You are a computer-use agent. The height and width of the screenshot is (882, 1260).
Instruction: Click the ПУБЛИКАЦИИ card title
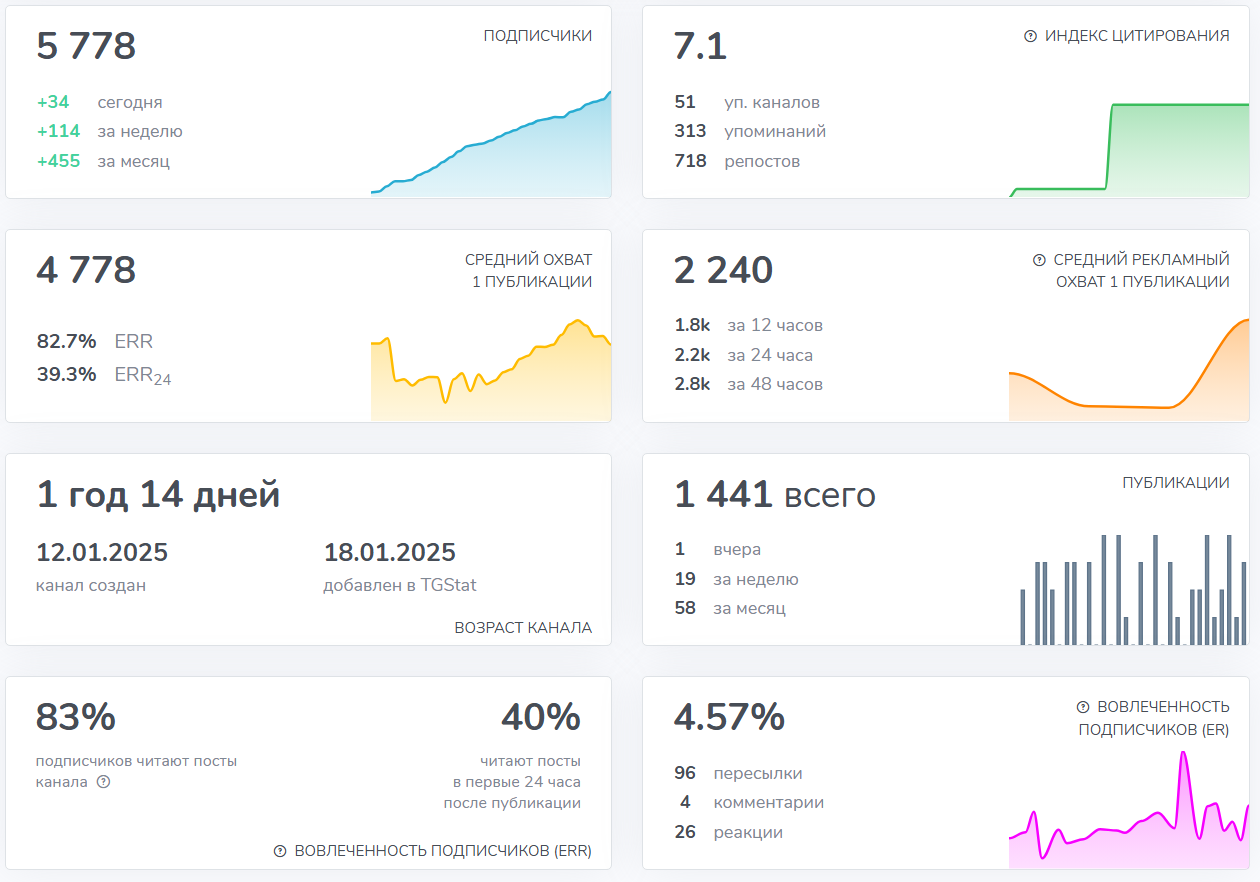pyautogui.click(x=1175, y=483)
